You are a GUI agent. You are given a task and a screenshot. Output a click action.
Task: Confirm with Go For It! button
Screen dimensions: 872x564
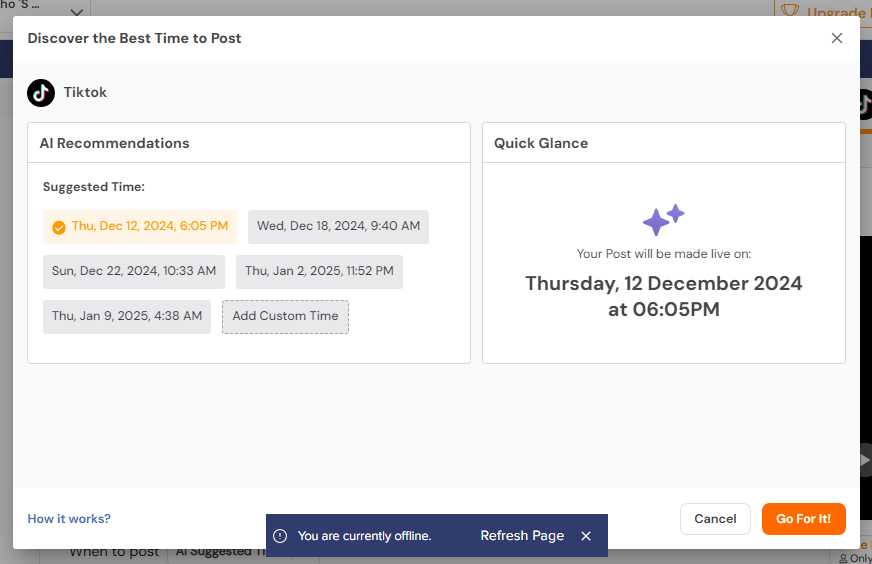[804, 518]
